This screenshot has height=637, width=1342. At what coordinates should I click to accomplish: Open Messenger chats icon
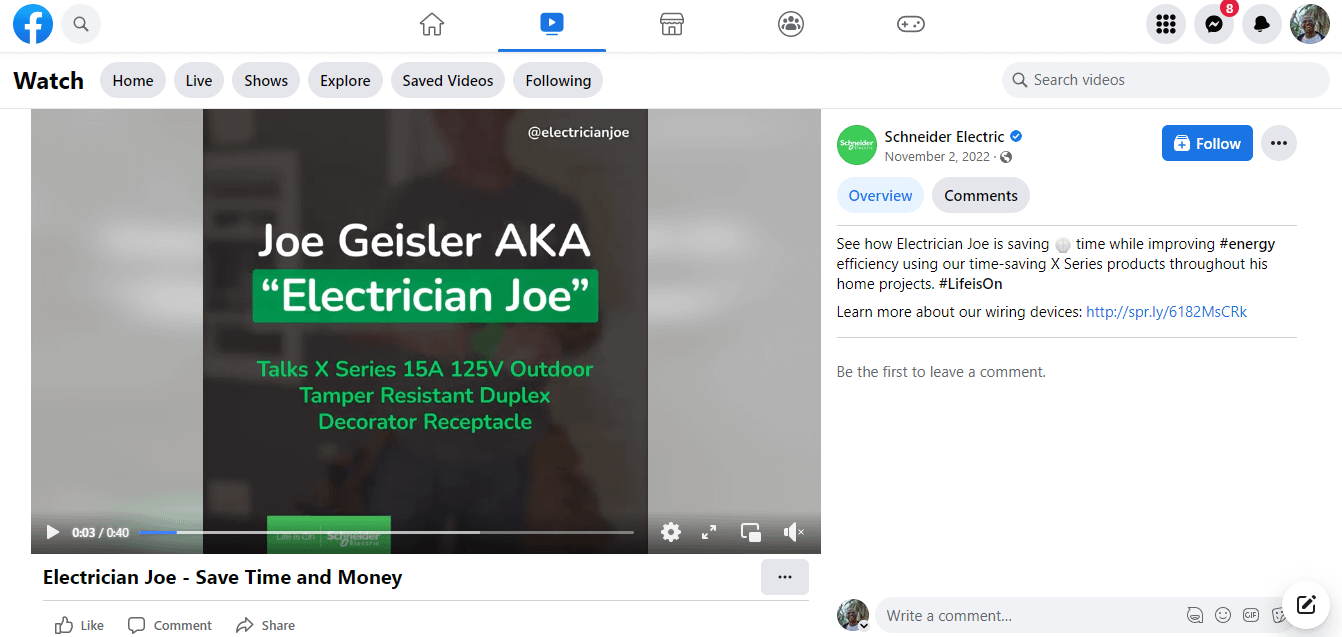click(1213, 25)
